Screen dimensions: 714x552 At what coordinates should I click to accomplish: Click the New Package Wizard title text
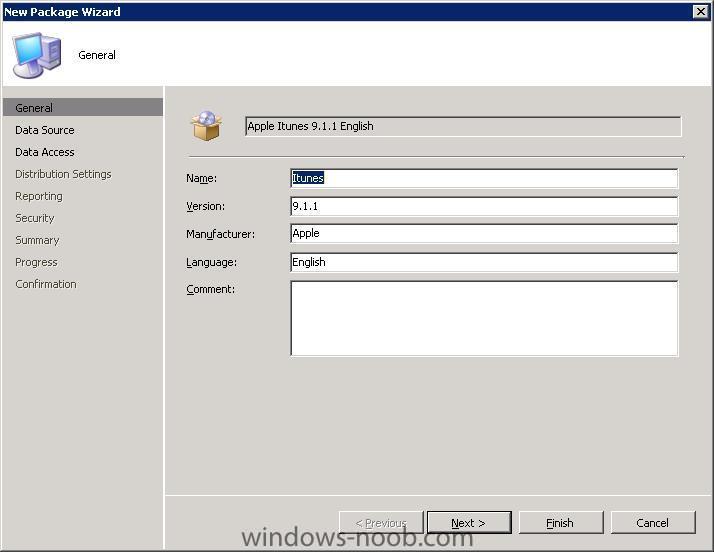click(x=62, y=12)
